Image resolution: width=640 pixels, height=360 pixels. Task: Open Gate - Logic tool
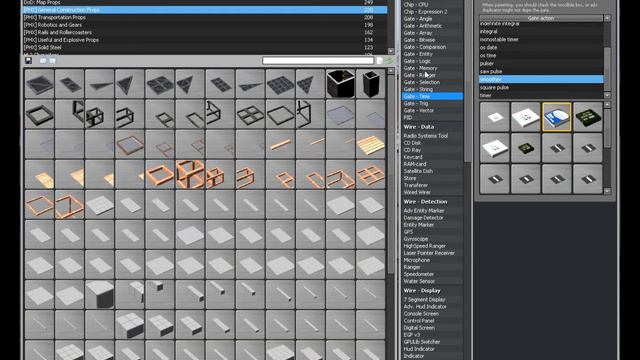click(x=432, y=61)
